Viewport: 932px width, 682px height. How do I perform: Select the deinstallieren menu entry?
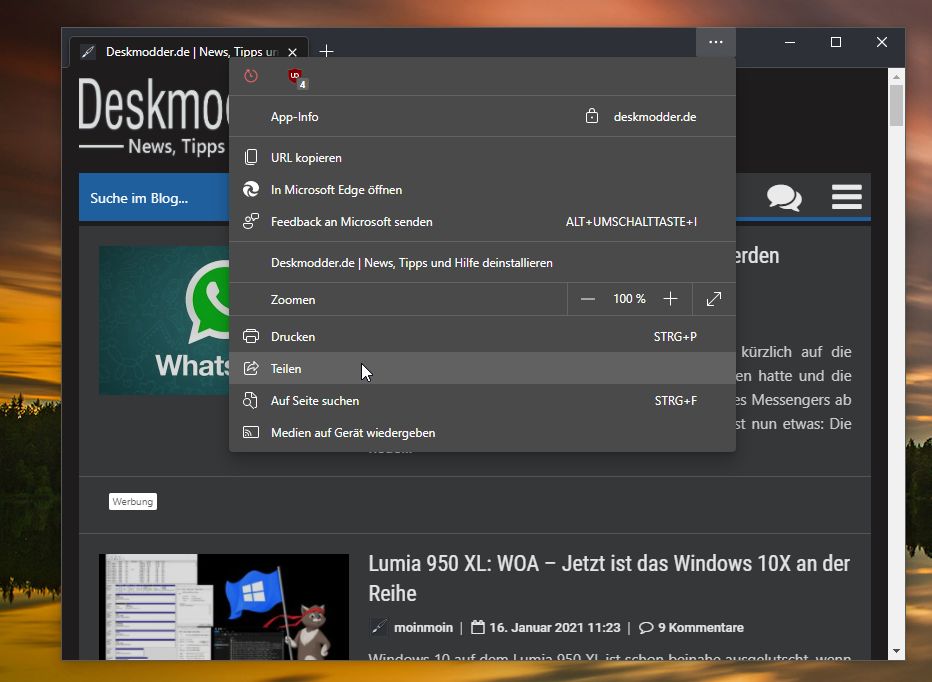[x=482, y=263]
